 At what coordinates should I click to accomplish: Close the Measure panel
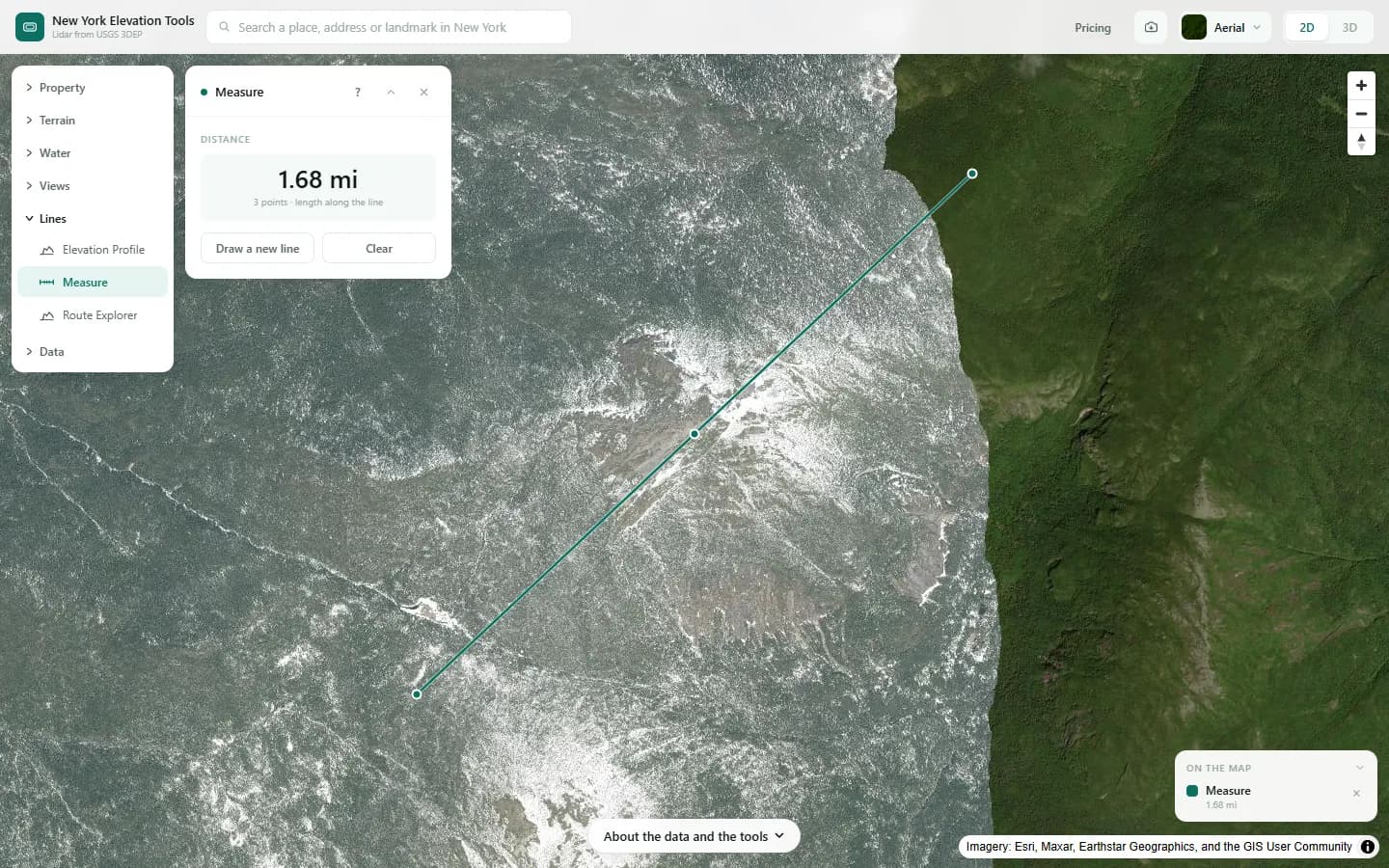coord(423,93)
